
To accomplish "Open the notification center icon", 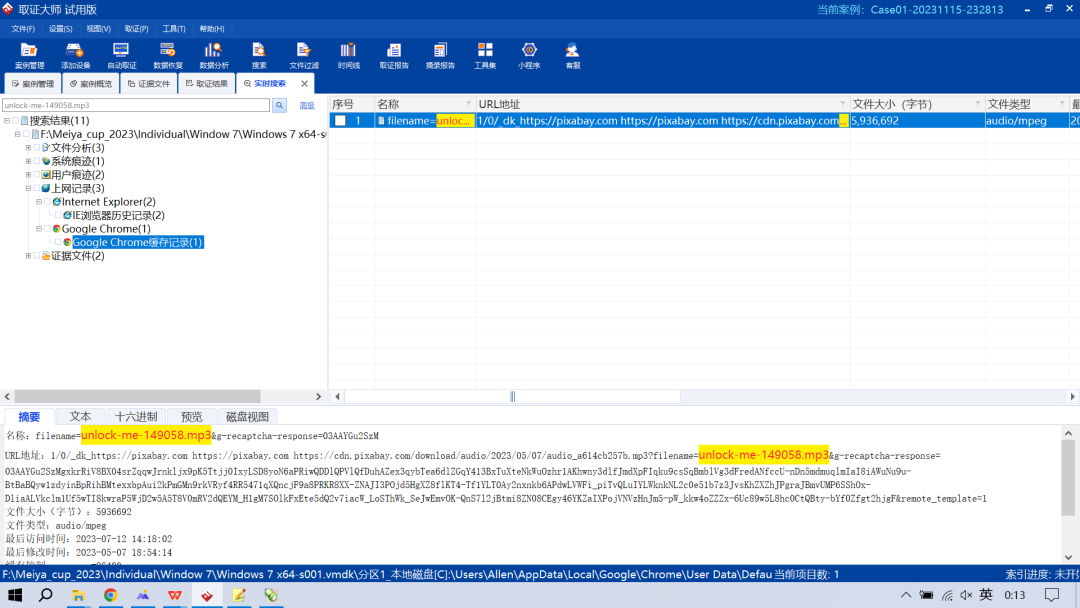I will (x=1052, y=595).
